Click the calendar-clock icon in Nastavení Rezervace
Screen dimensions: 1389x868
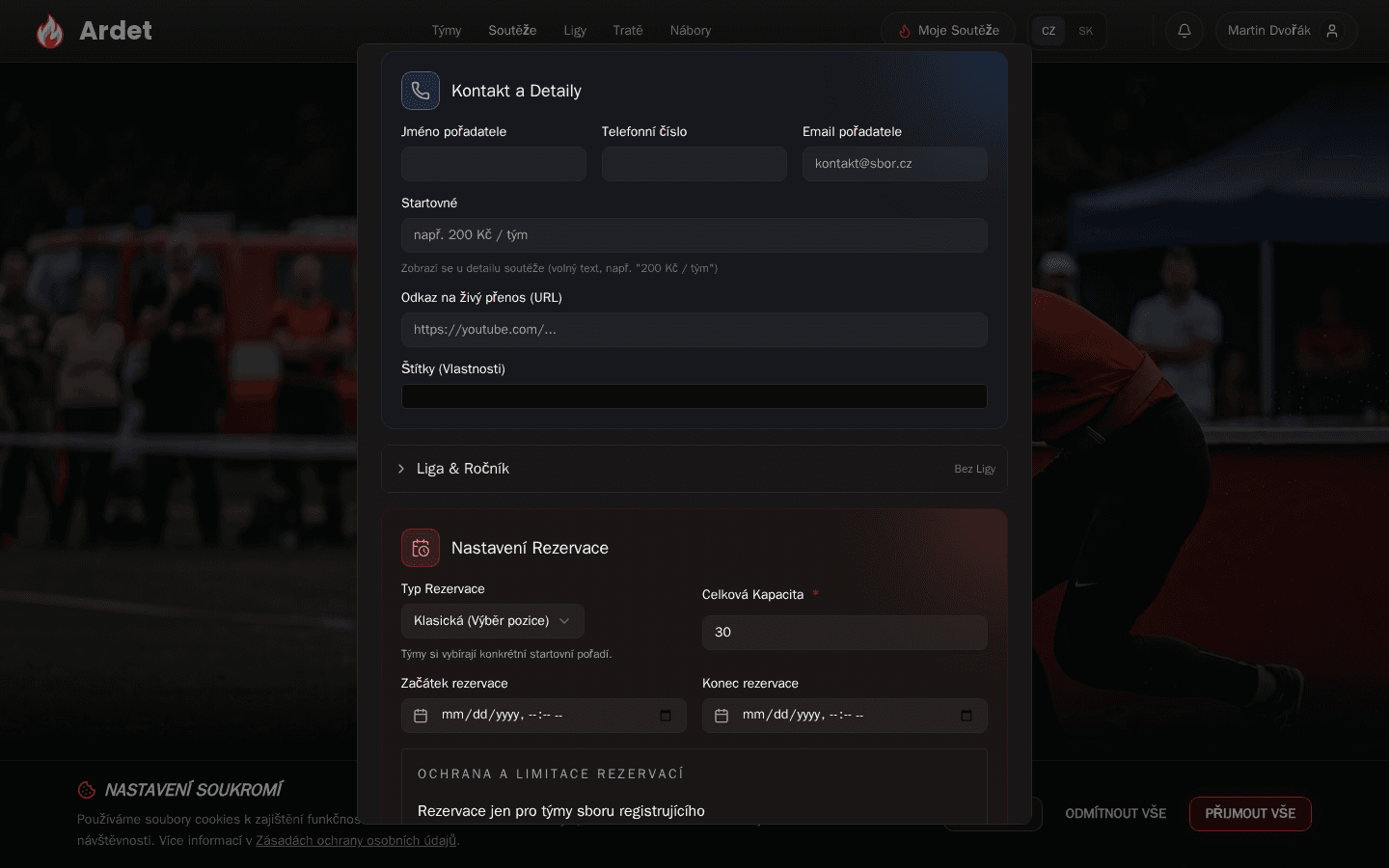[x=421, y=548]
